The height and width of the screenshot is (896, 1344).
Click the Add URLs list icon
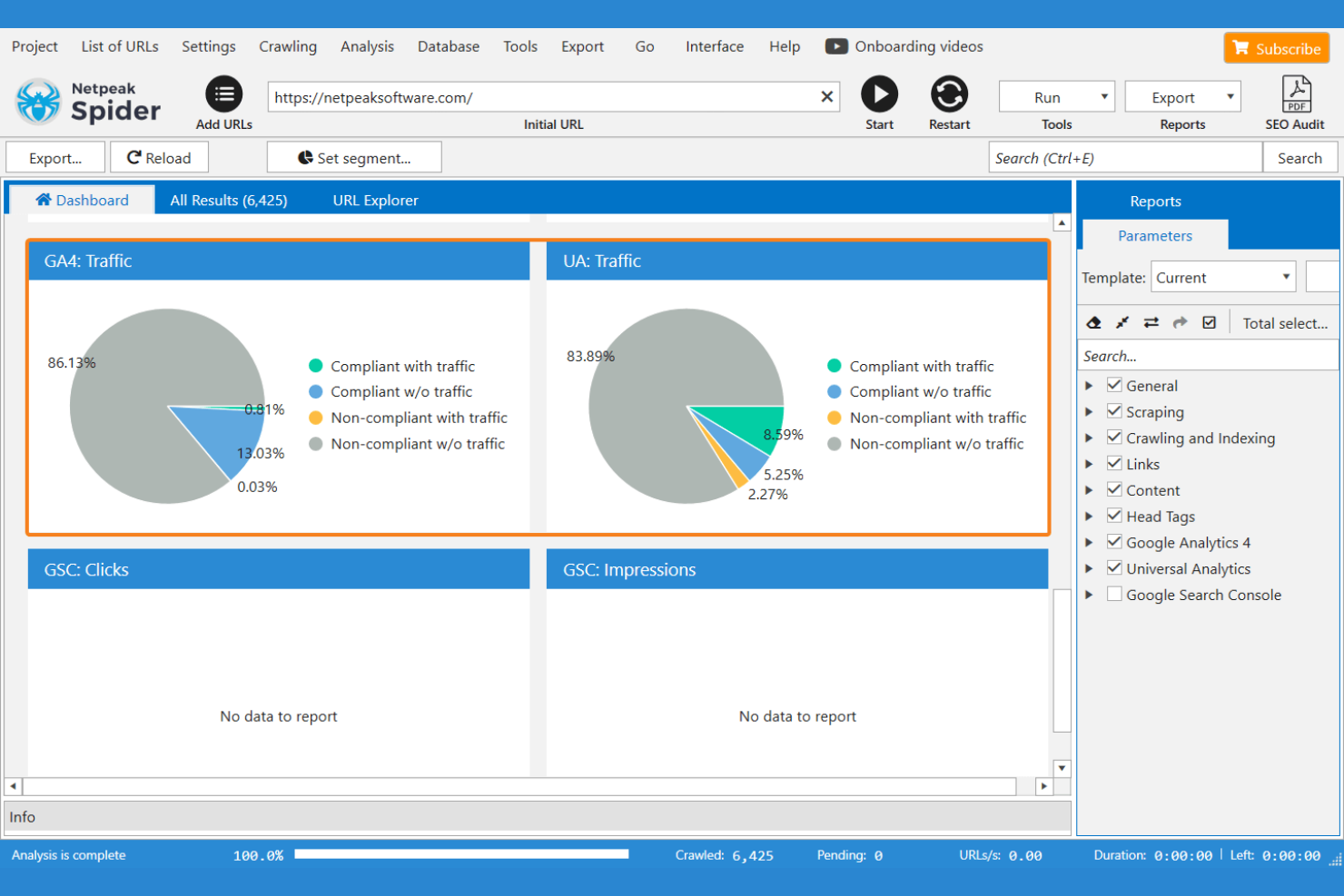coord(223,94)
